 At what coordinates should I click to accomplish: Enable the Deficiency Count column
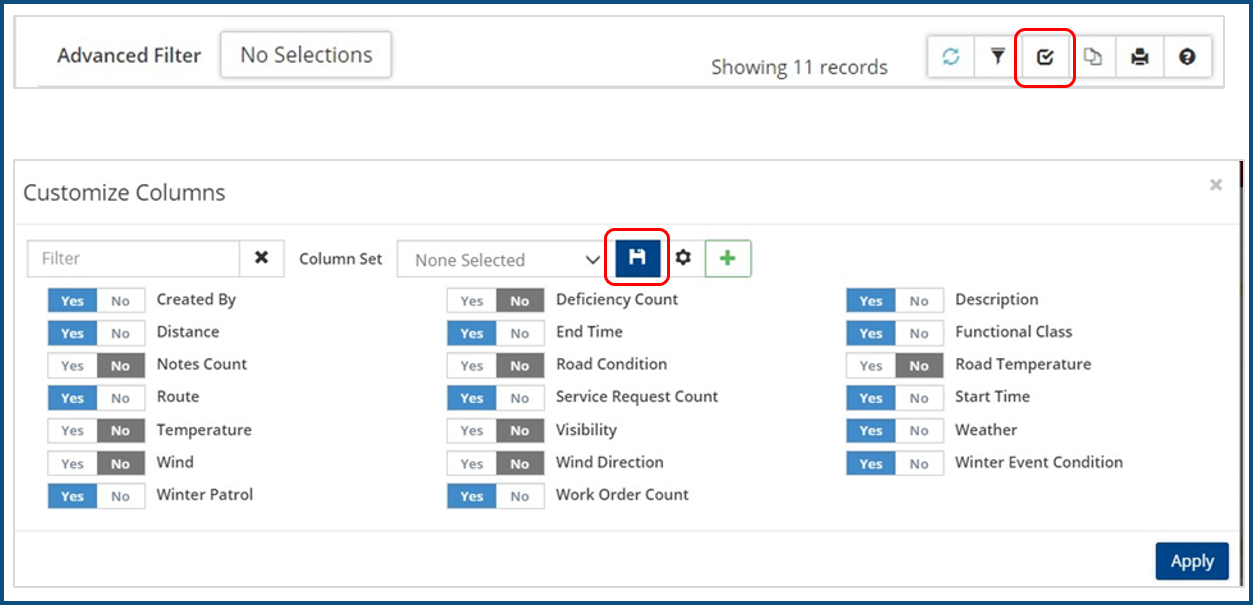point(472,300)
